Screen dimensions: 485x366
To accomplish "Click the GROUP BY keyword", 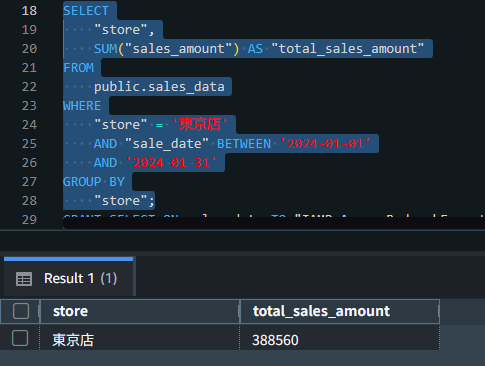I will coord(94,182).
